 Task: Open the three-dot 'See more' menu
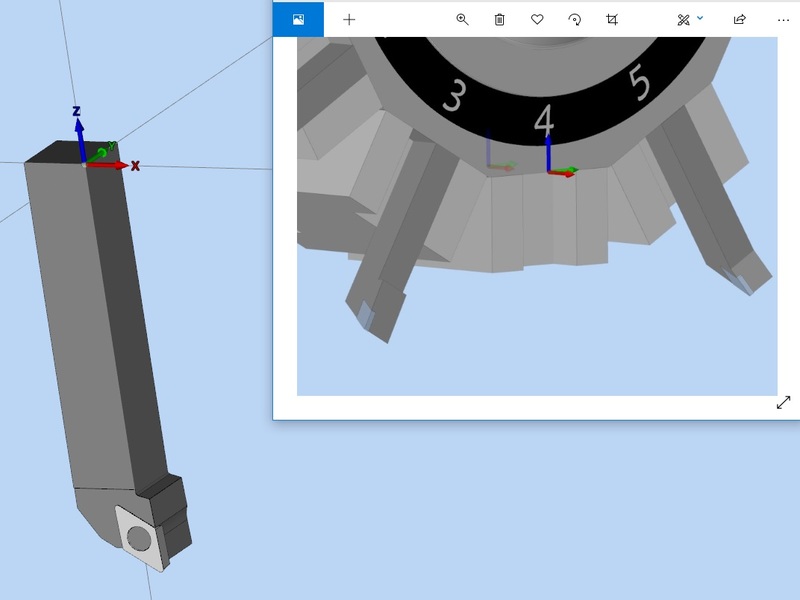pos(783,19)
